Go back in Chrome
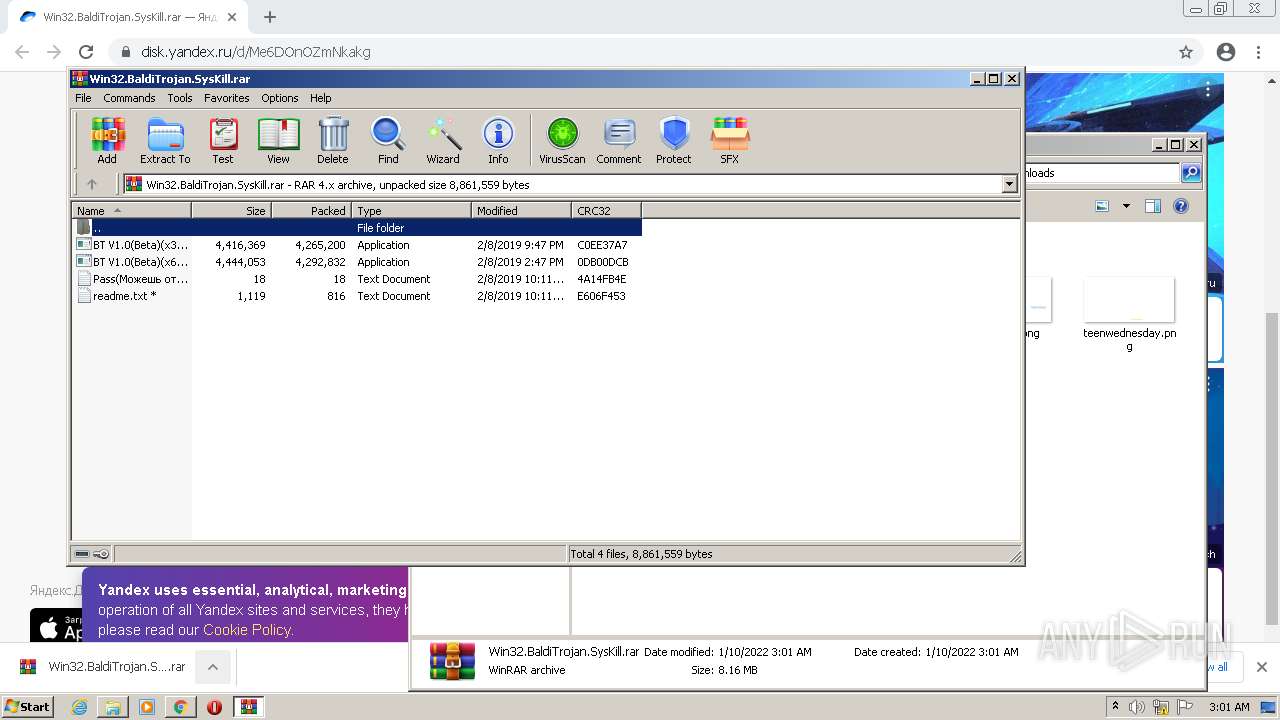 coord(22,52)
